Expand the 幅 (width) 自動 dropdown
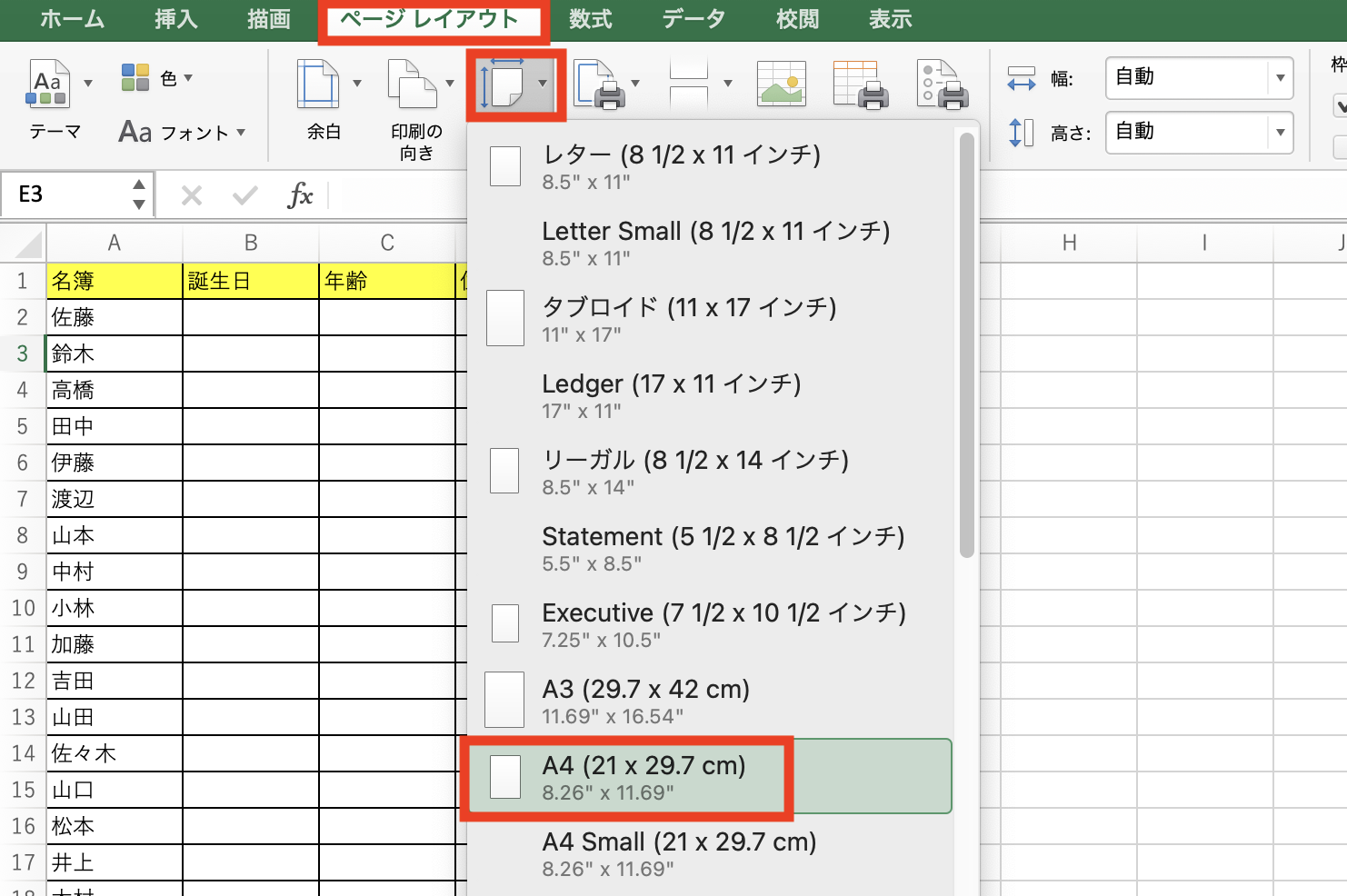This screenshot has height=896, width=1347. 1280,78
